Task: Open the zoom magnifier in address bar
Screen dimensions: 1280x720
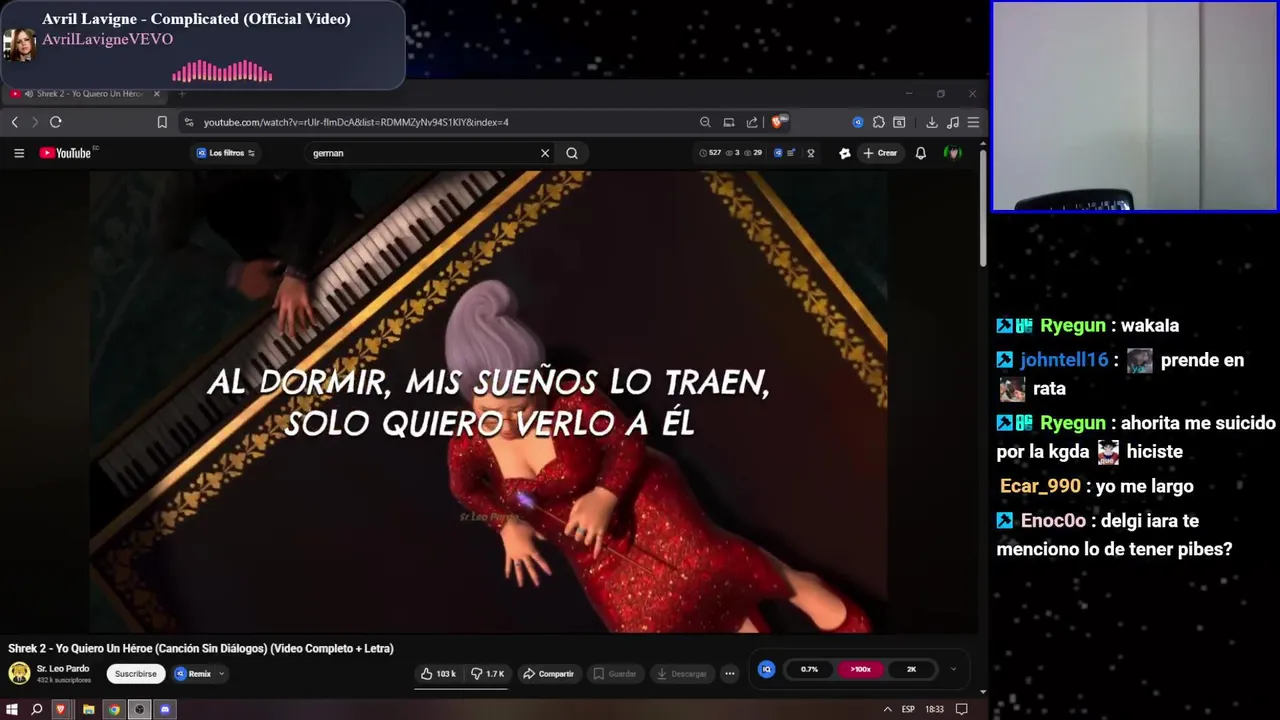Action: (x=705, y=122)
